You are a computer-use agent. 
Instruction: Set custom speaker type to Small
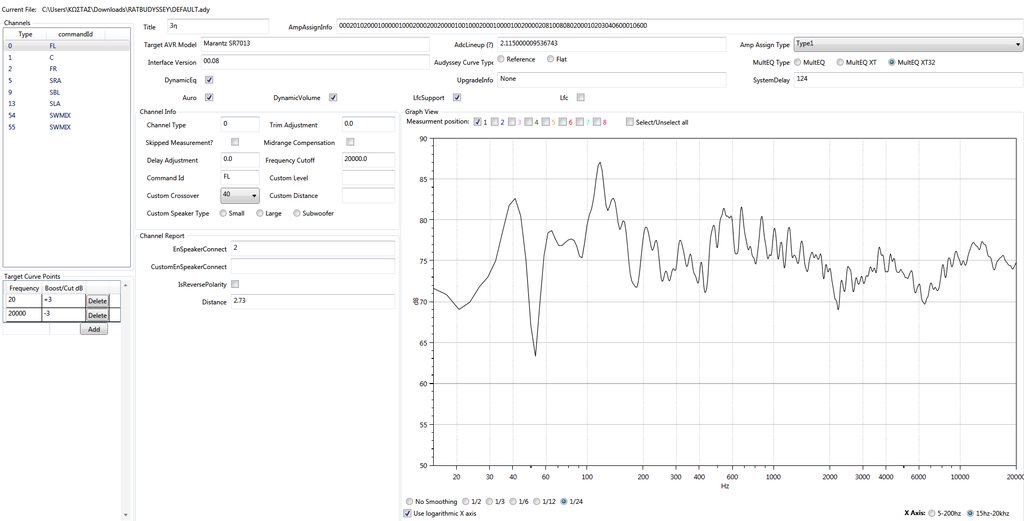coord(223,213)
